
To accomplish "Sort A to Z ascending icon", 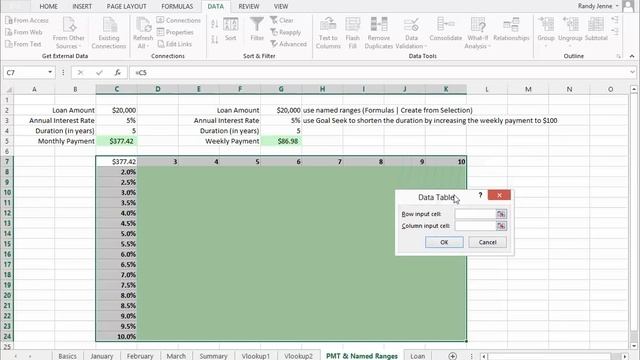I will (x=214, y=24).
